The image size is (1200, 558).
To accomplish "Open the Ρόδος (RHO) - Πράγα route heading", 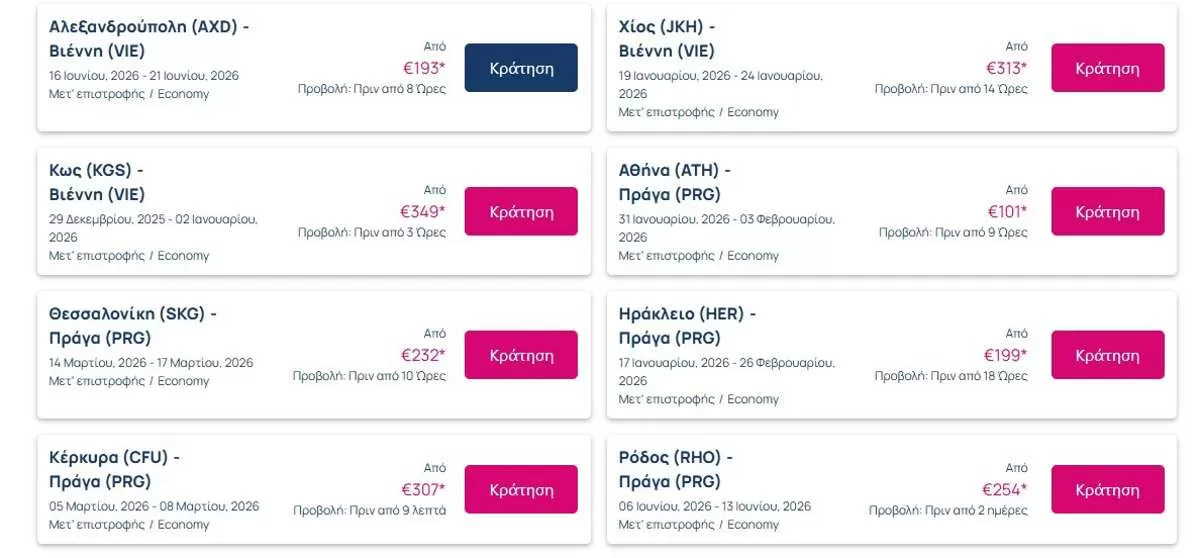I will tap(675, 470).
